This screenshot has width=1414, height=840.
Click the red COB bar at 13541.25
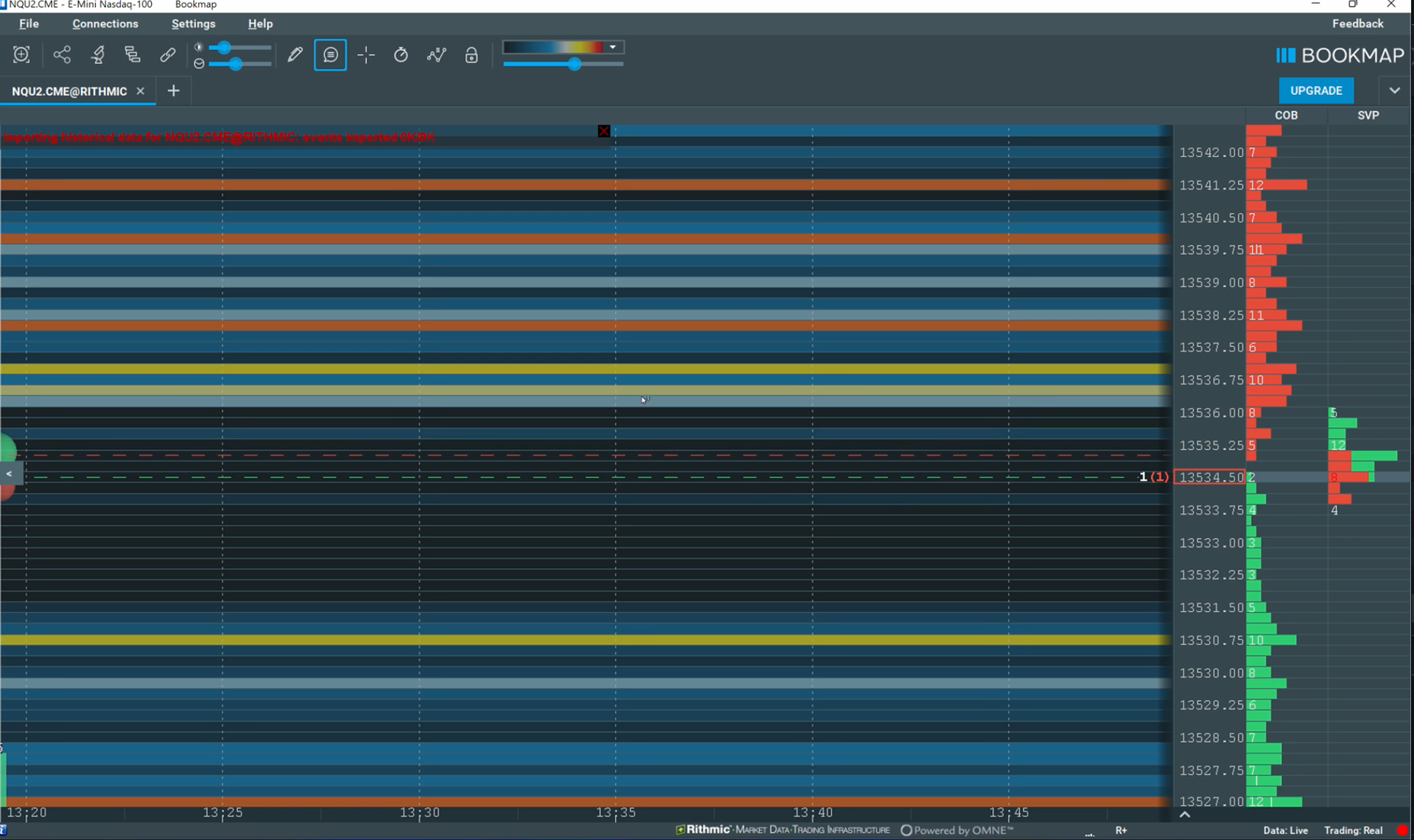(x=1277, y=185)
